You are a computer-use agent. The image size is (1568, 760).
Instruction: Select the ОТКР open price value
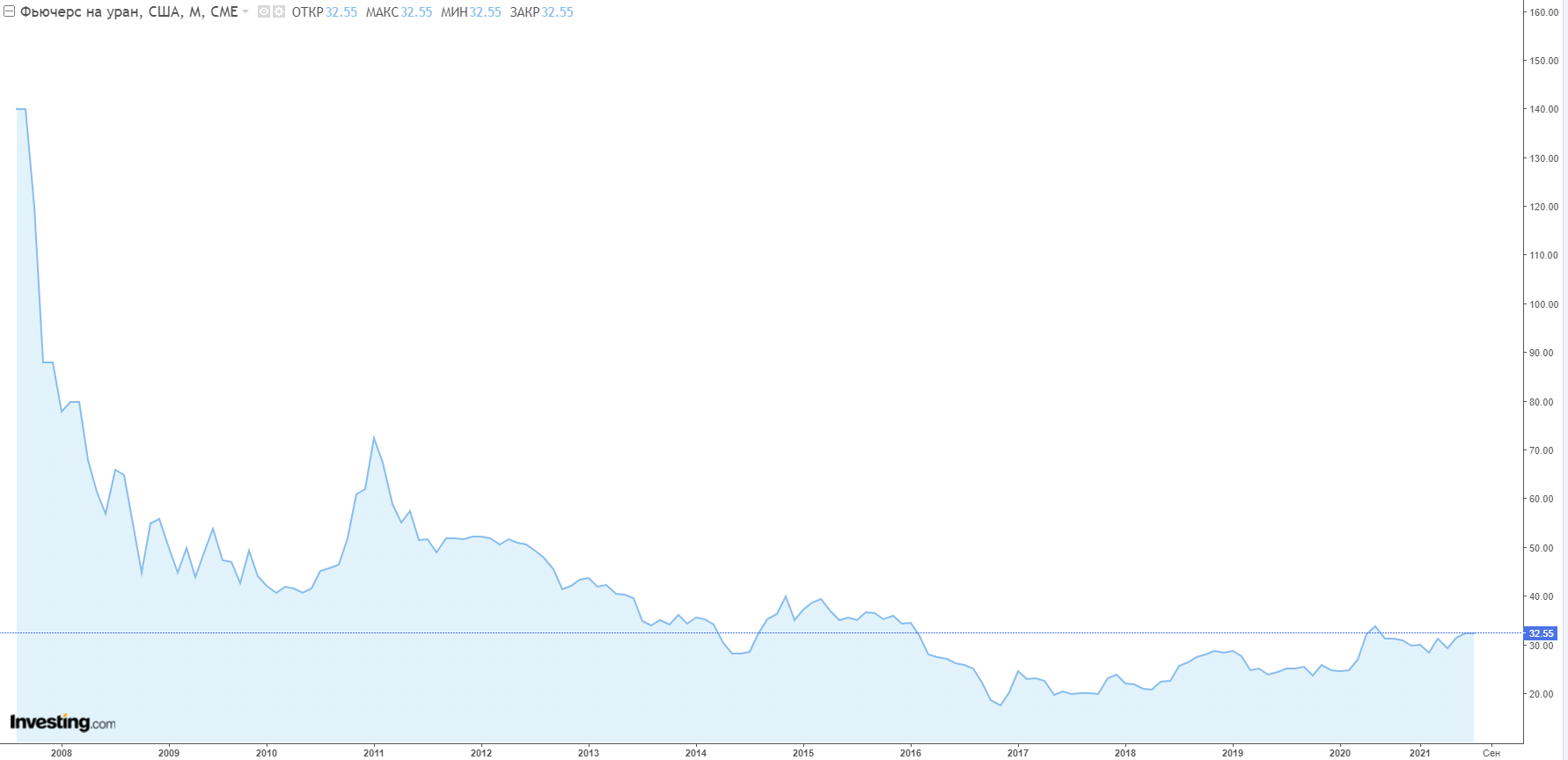(x=341, y=12)
